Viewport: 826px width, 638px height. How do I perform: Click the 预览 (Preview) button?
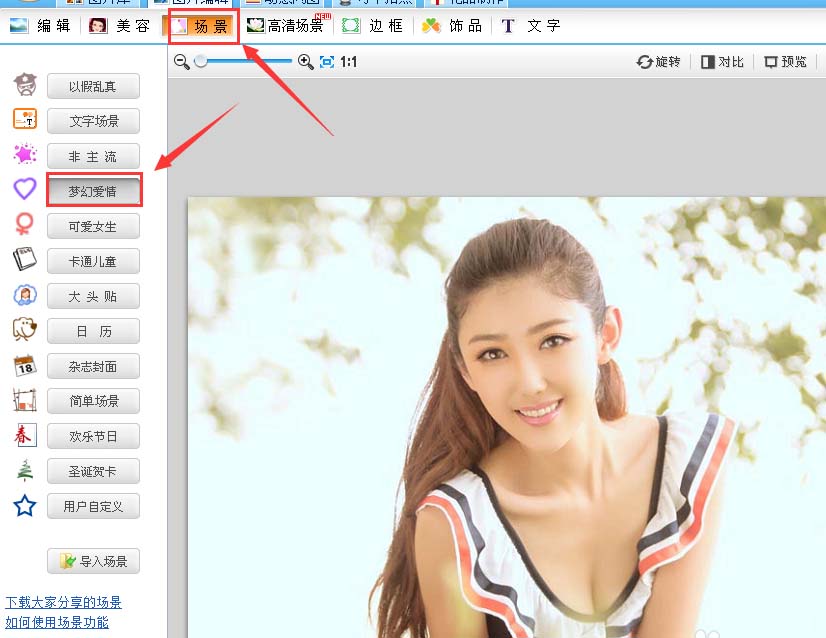785,62
